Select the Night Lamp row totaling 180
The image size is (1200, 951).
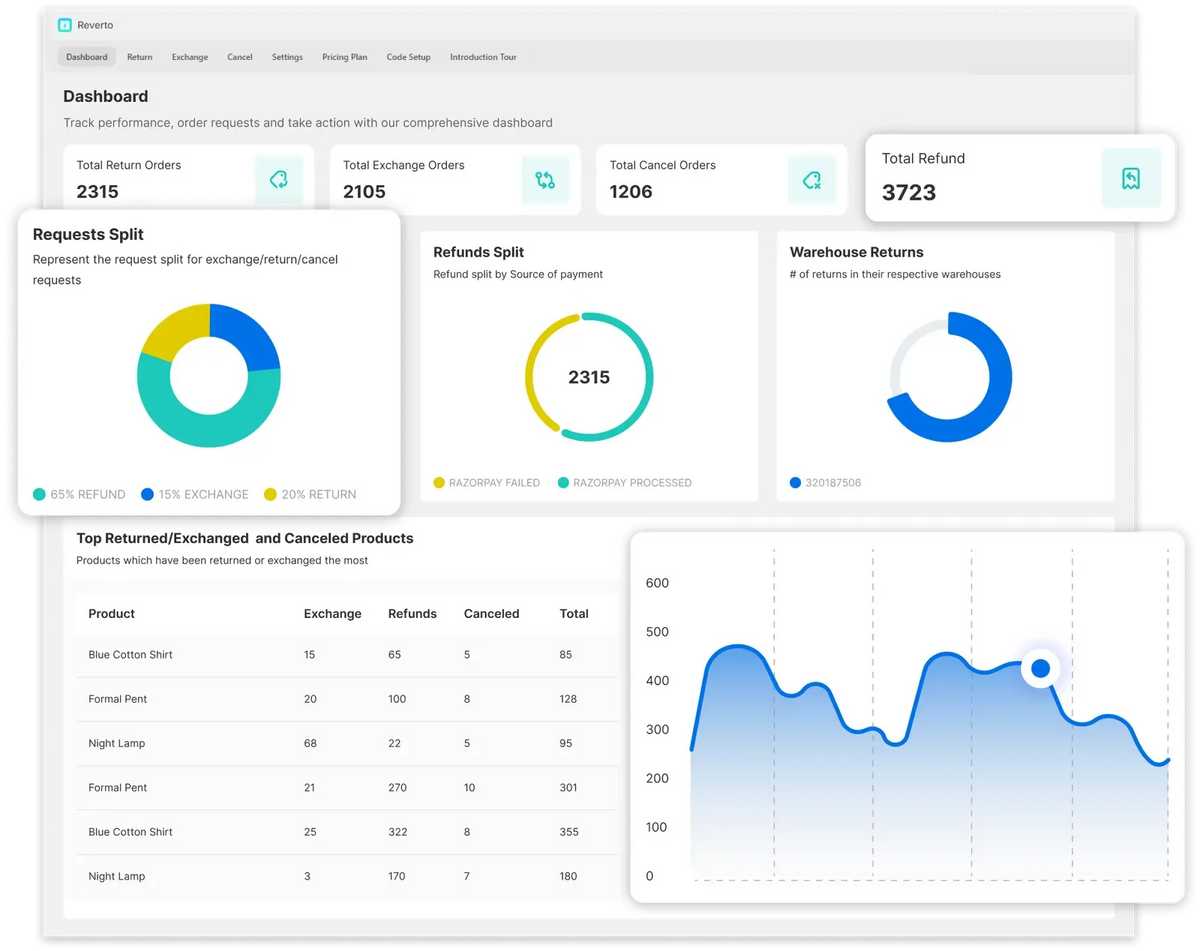347,876
